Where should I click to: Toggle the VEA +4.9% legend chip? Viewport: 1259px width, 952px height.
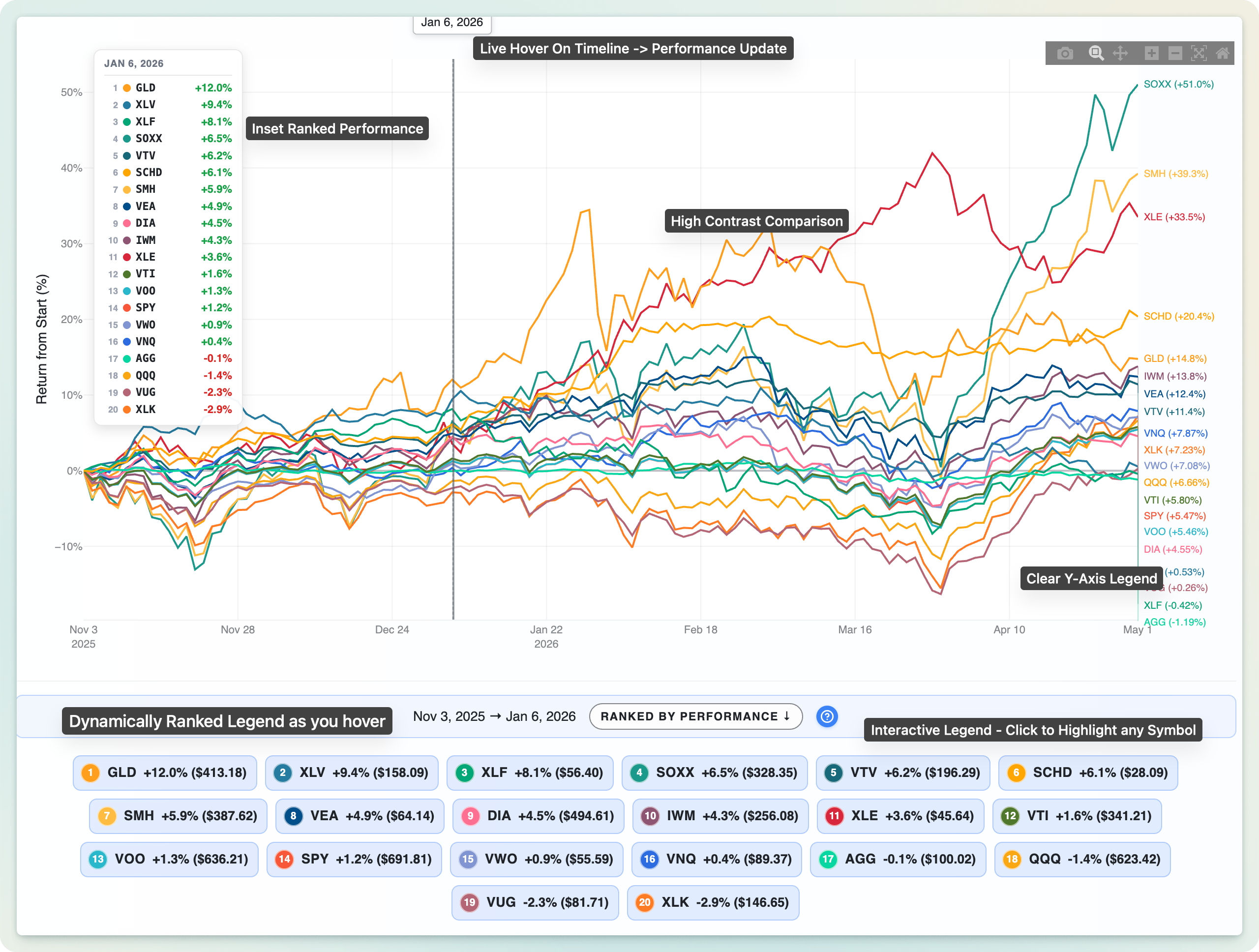360,815
